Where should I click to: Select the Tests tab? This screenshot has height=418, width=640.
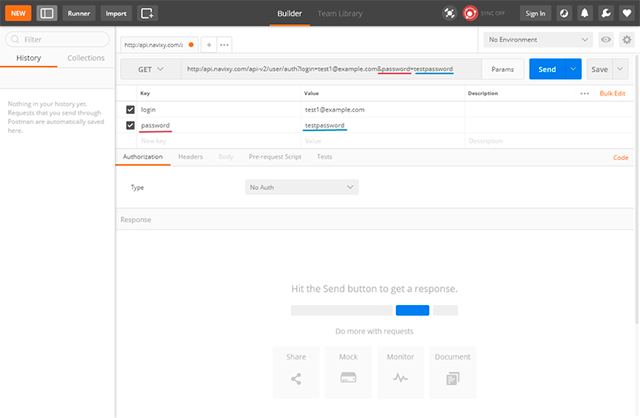coord(324,157)
